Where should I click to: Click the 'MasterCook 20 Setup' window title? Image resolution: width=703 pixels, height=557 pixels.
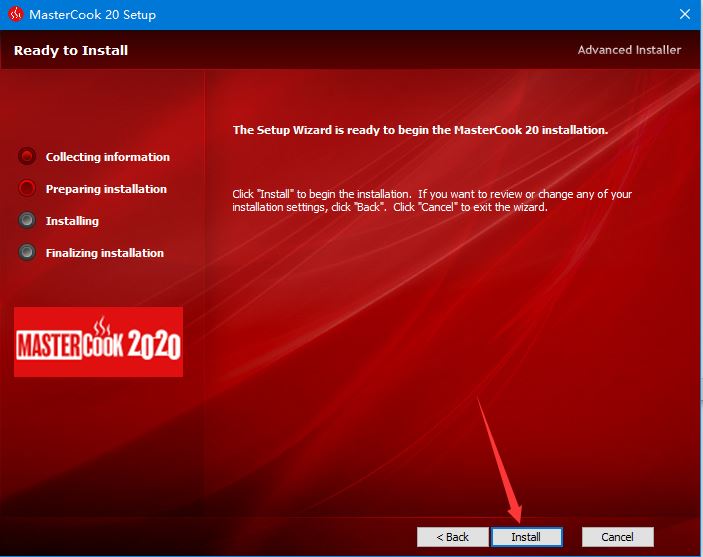coord(92,14)
